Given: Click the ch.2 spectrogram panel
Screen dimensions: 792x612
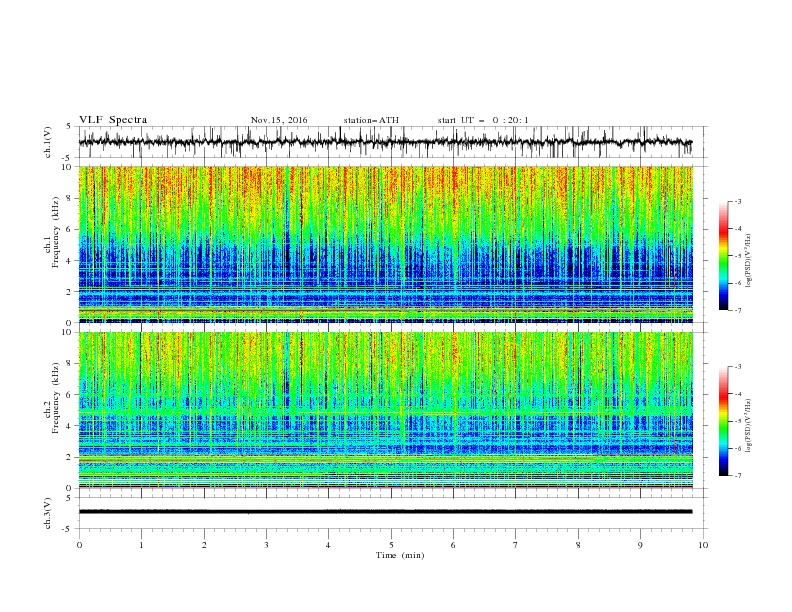Looking at the screenshot, I should pos(385,410).
